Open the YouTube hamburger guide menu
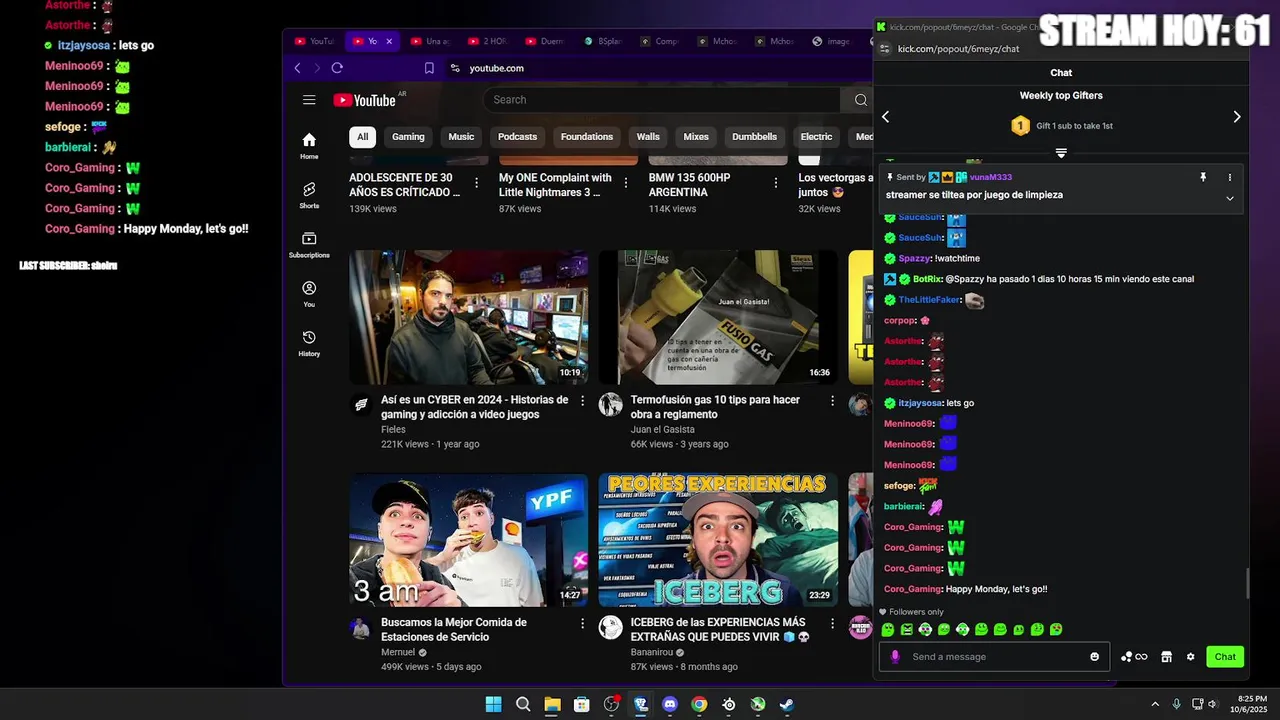Viewport: 1280px width, 720px height. (309, 100)
